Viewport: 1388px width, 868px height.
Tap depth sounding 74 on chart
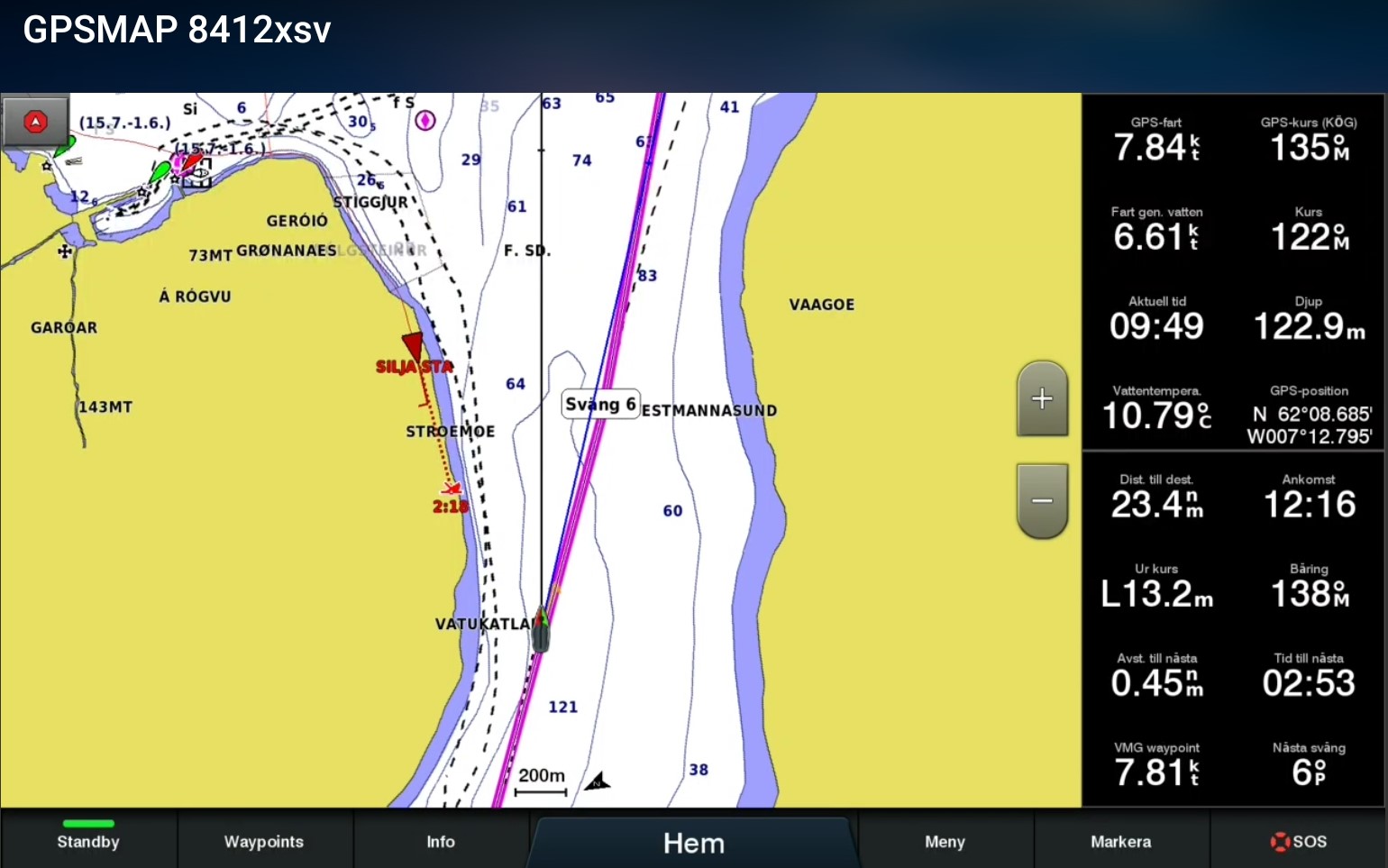click(x=582, y=160)
